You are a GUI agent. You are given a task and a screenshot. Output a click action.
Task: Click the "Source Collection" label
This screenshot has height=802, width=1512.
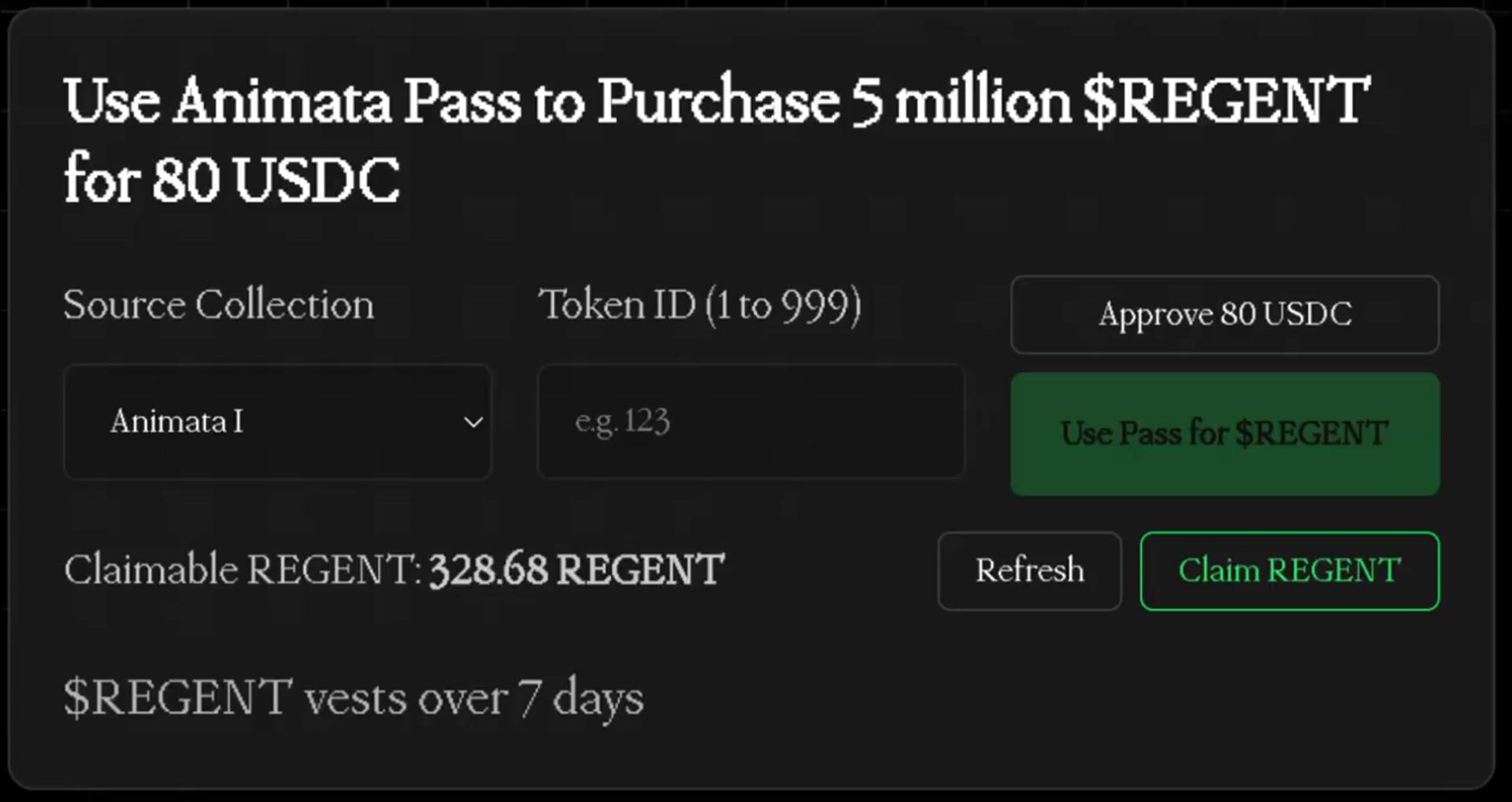pos(219,305)
